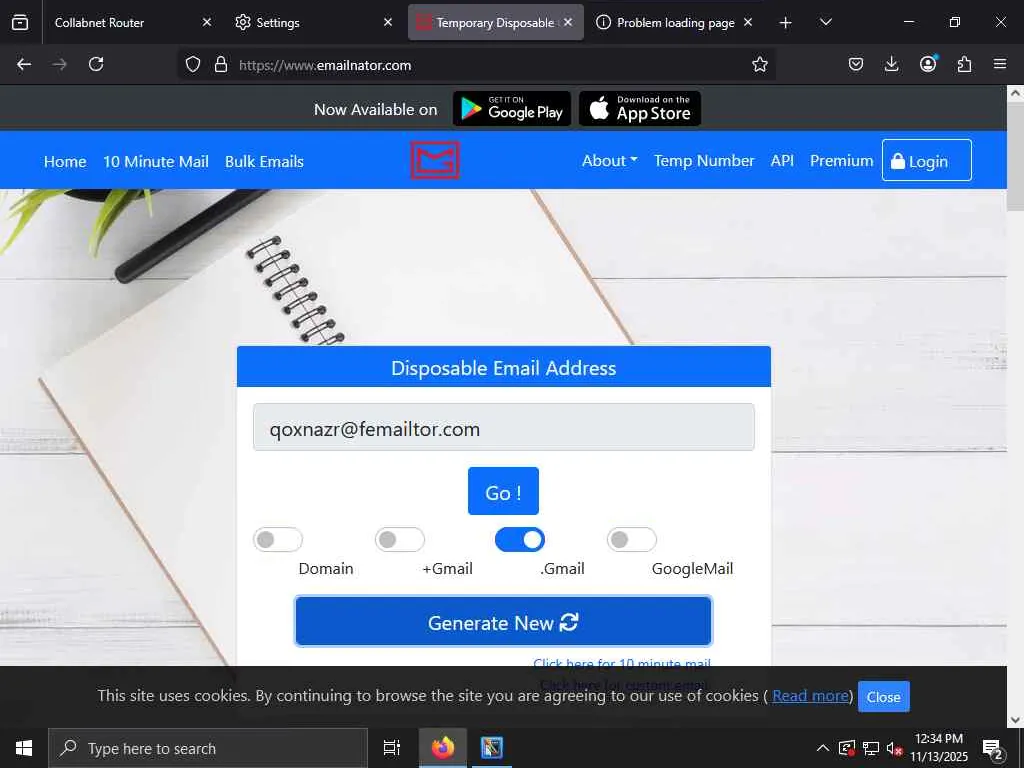The height and width of the screenshot is (768, 1024).
Task: Switch to the Problem loading page tab
Action: click(x=673, y=22)
